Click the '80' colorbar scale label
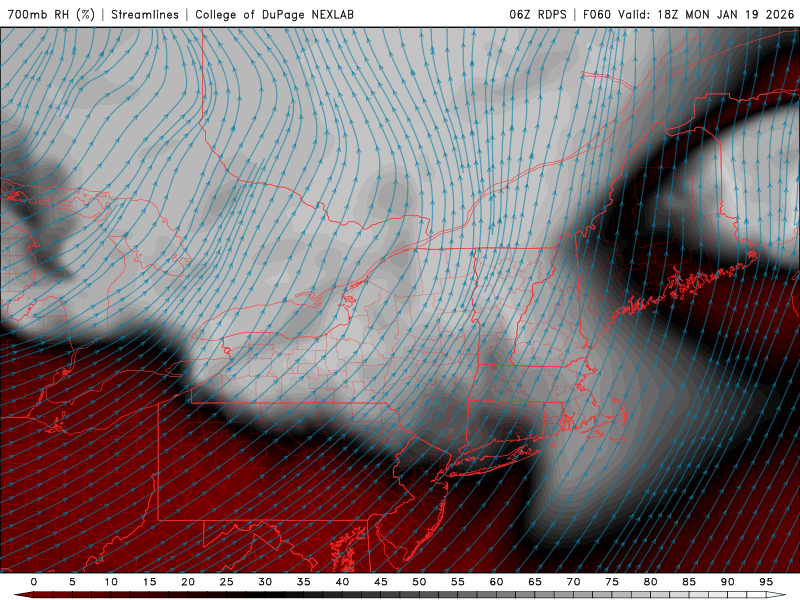This screenshot has width=800, height=600. coord(651,582)
